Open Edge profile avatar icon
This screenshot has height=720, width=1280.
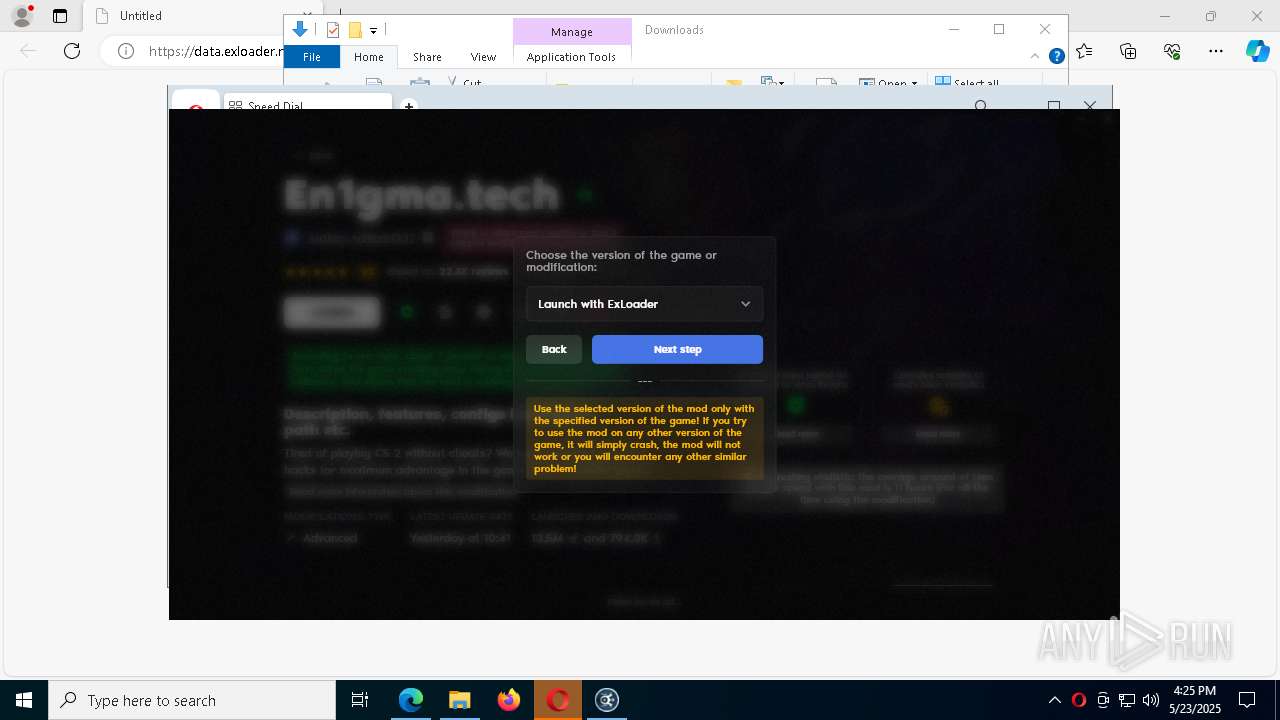(x=22, y=16)
